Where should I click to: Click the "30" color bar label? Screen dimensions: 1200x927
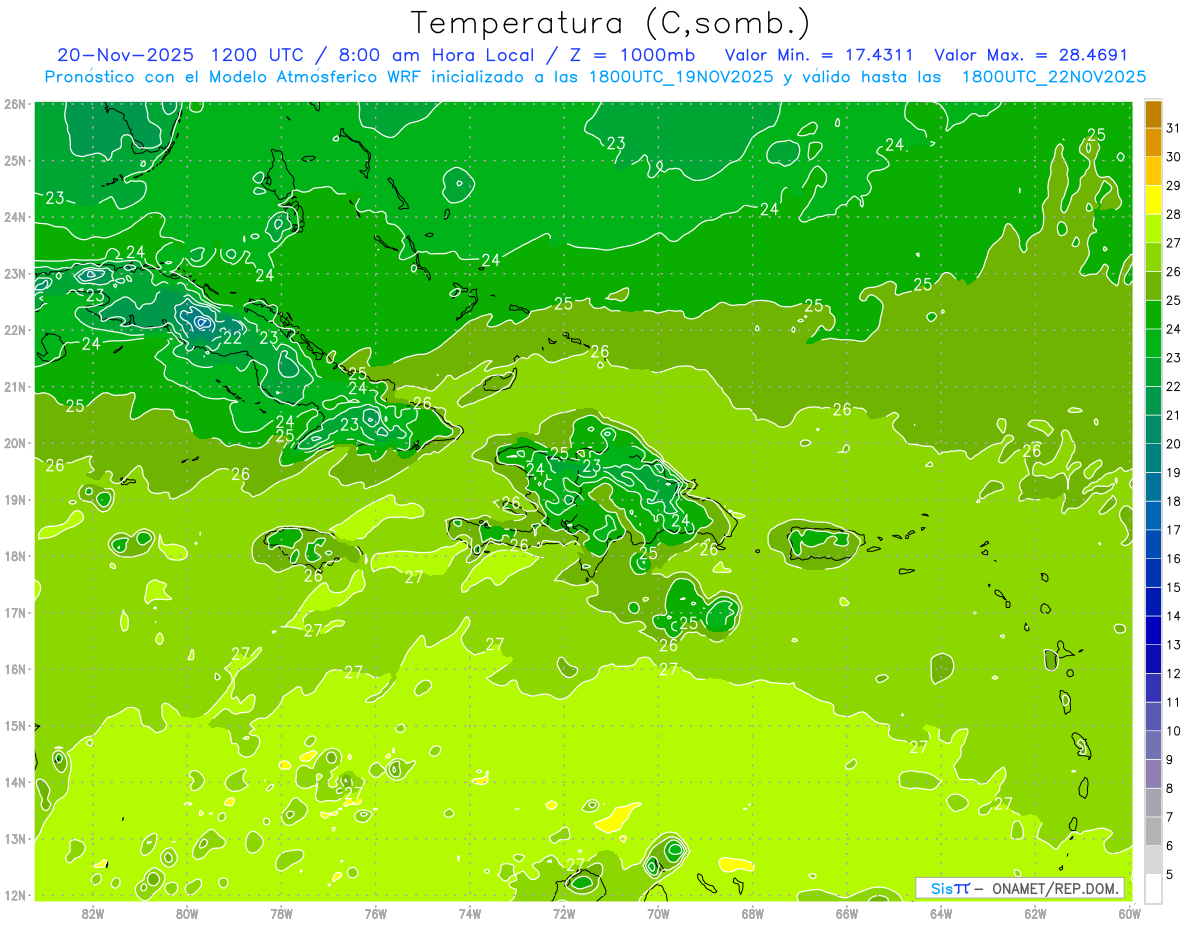tap(1173, 157)
